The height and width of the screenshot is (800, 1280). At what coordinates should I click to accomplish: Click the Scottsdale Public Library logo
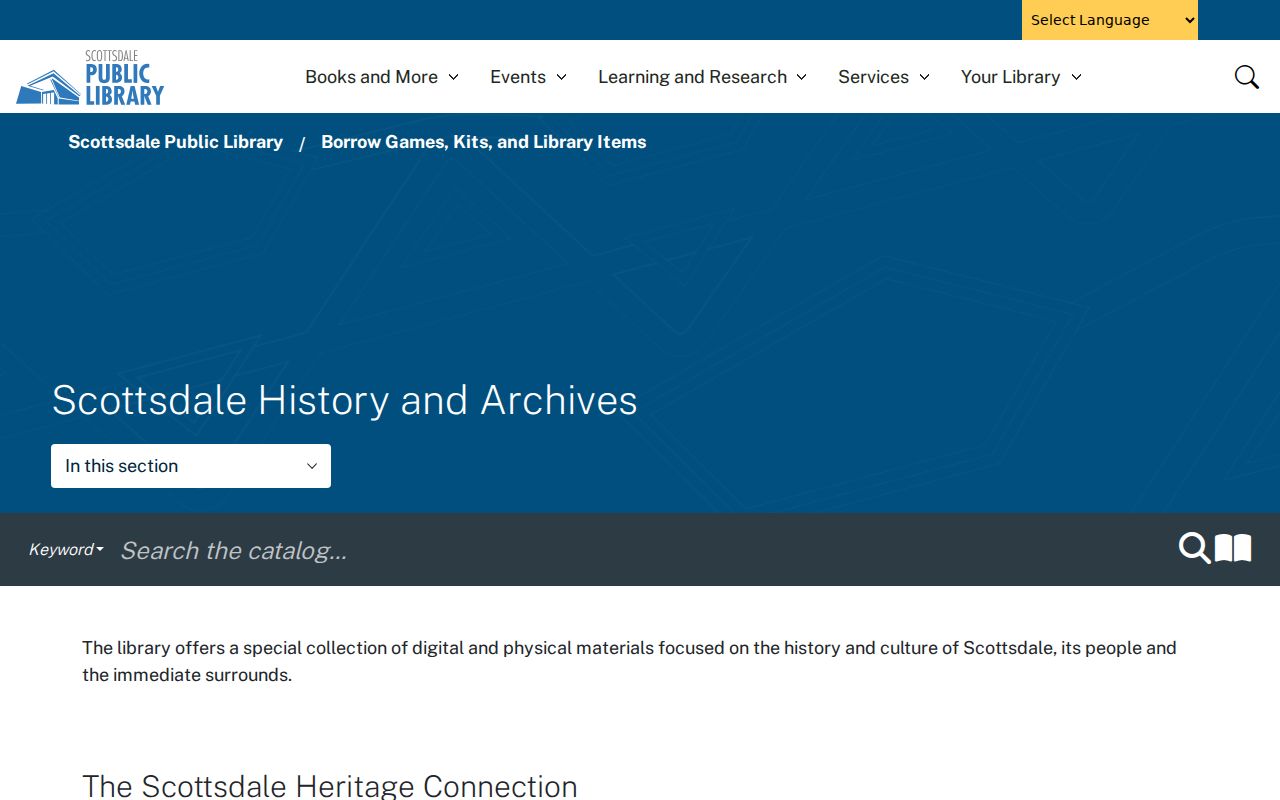[x=90, y=77]
